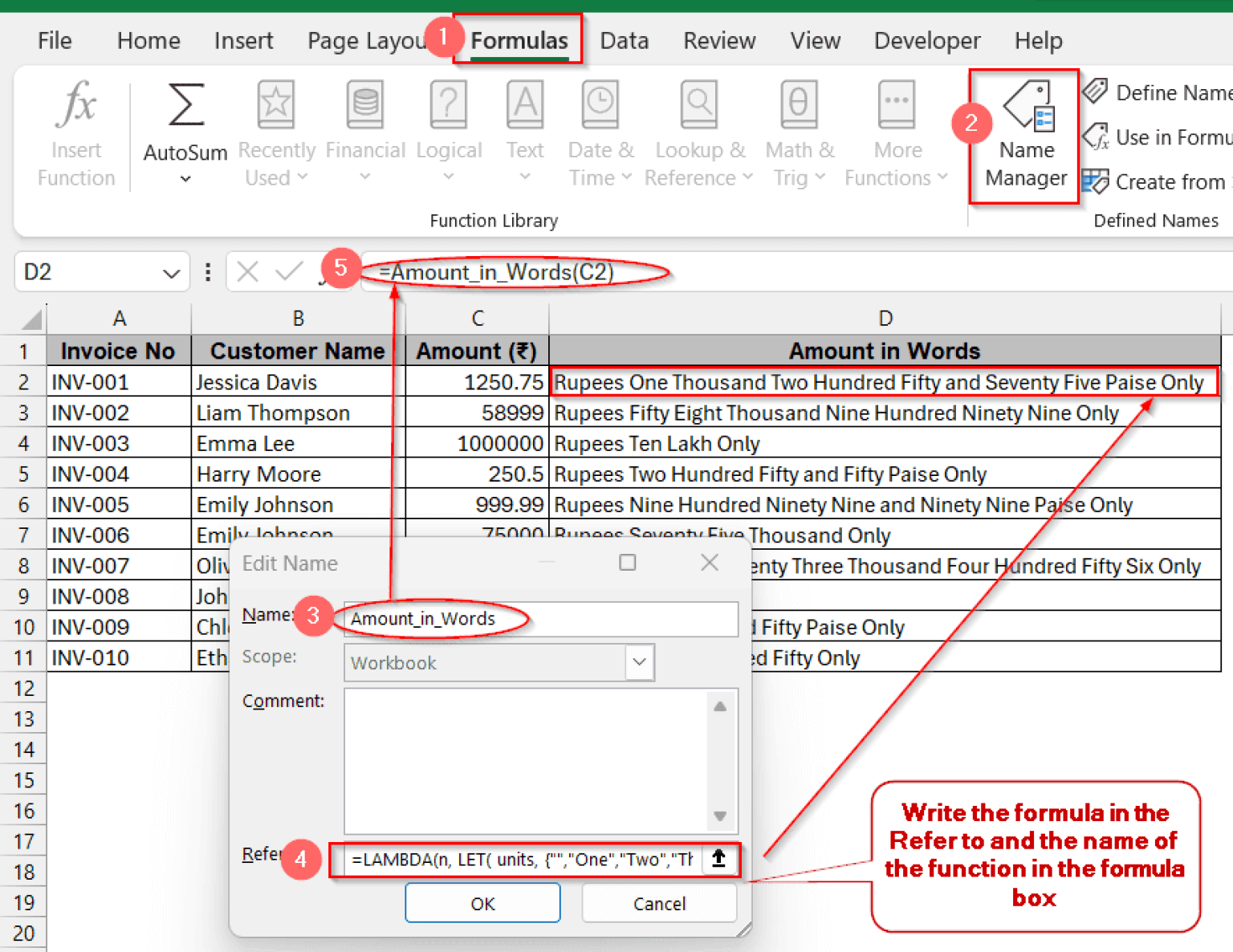Open the Scope dropdown in Edit Name
This screenshot has width=1233, height=952.
tap(638, 662)
